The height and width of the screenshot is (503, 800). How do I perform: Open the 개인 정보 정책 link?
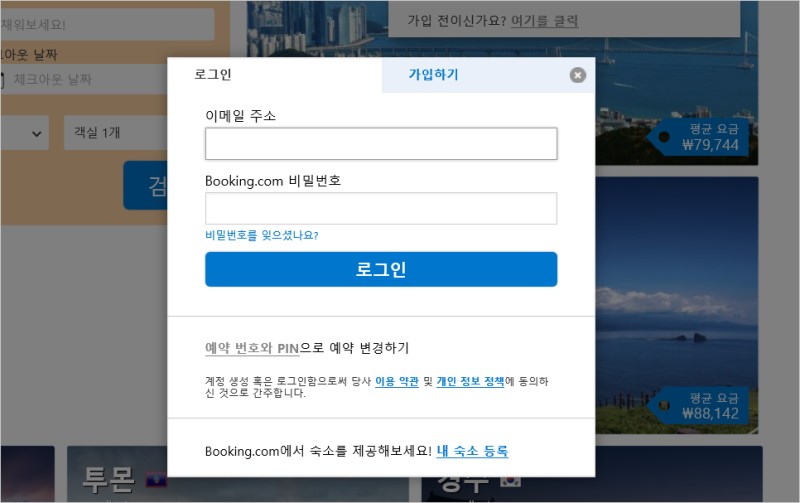470,381
